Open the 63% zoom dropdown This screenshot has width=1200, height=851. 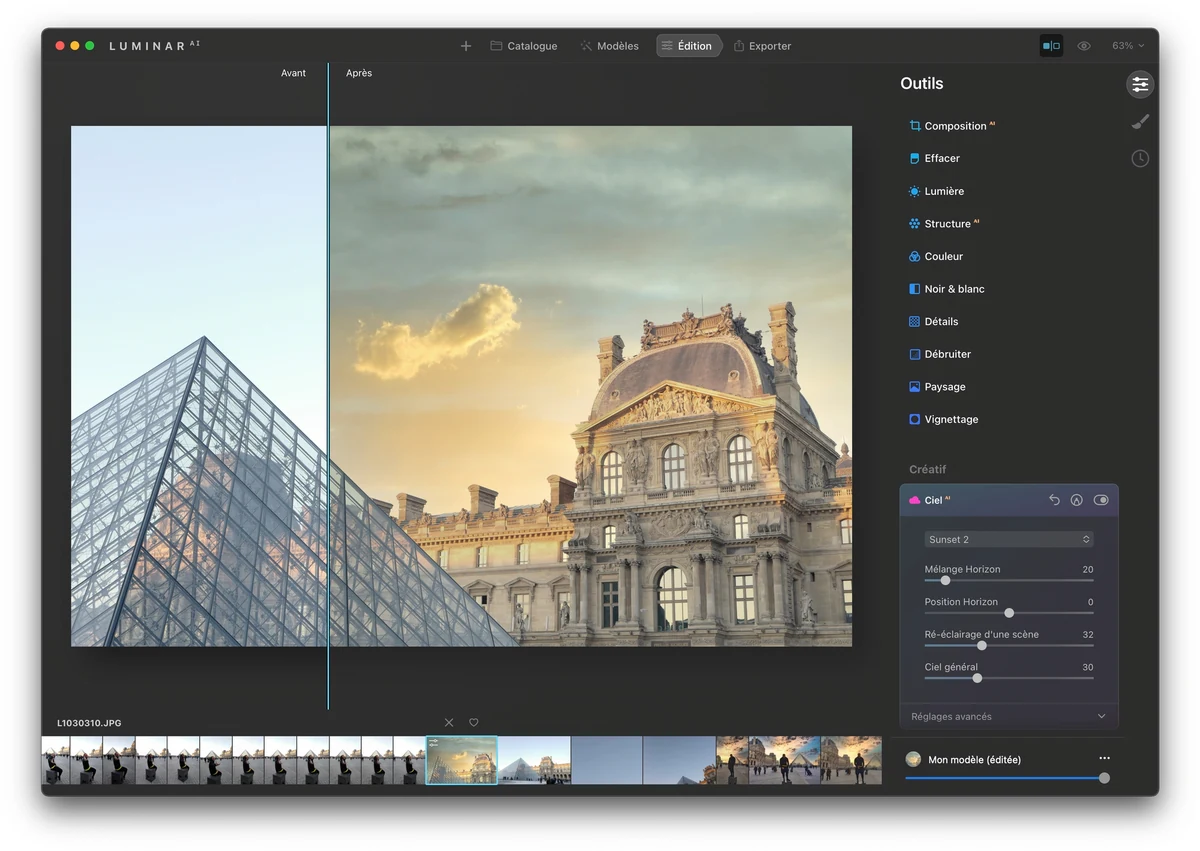(x=1128, y=46)
